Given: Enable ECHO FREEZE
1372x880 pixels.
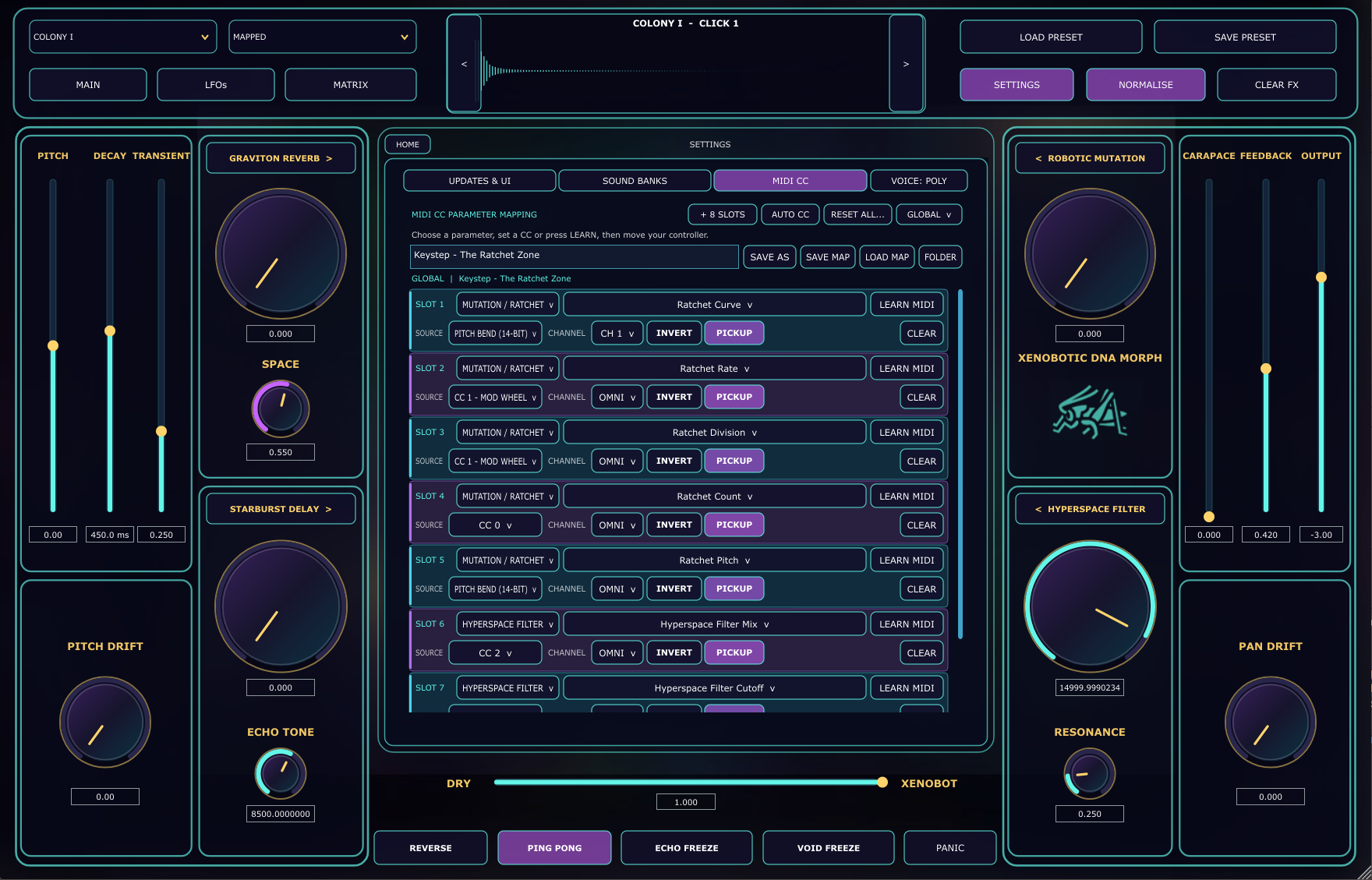Looking at the screenshot, I should [x=687, y=848].
